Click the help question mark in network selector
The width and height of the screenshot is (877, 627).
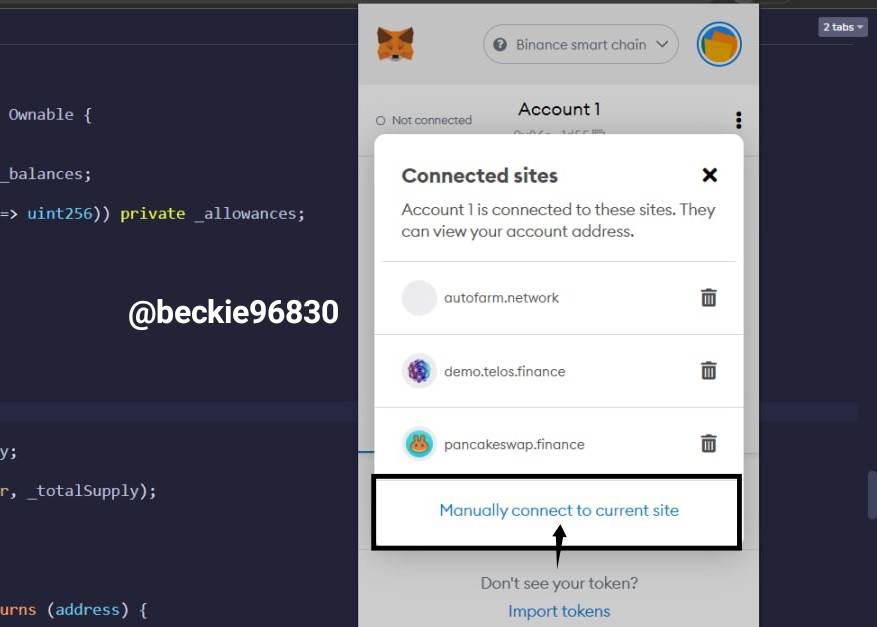pos(500,44)
